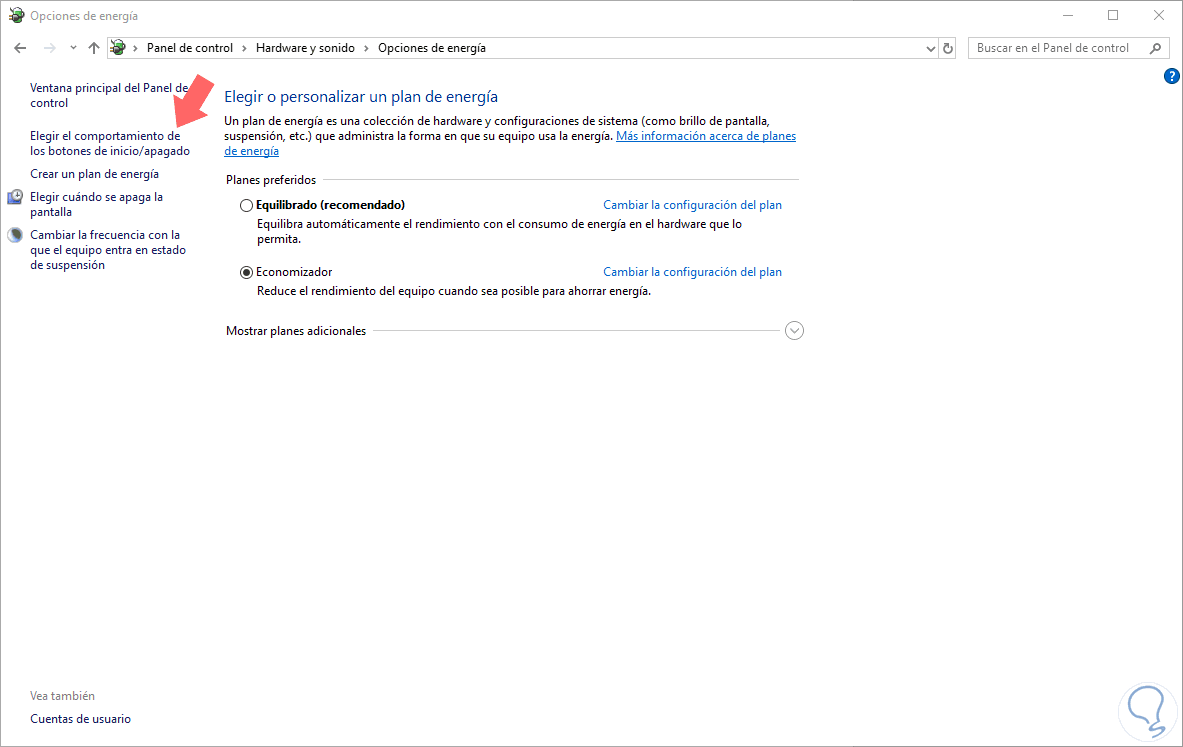Viewport: 1183px width, 747px height.
Task: Open Elegir cuándo se apaga la pantalla
Action: 97,204
